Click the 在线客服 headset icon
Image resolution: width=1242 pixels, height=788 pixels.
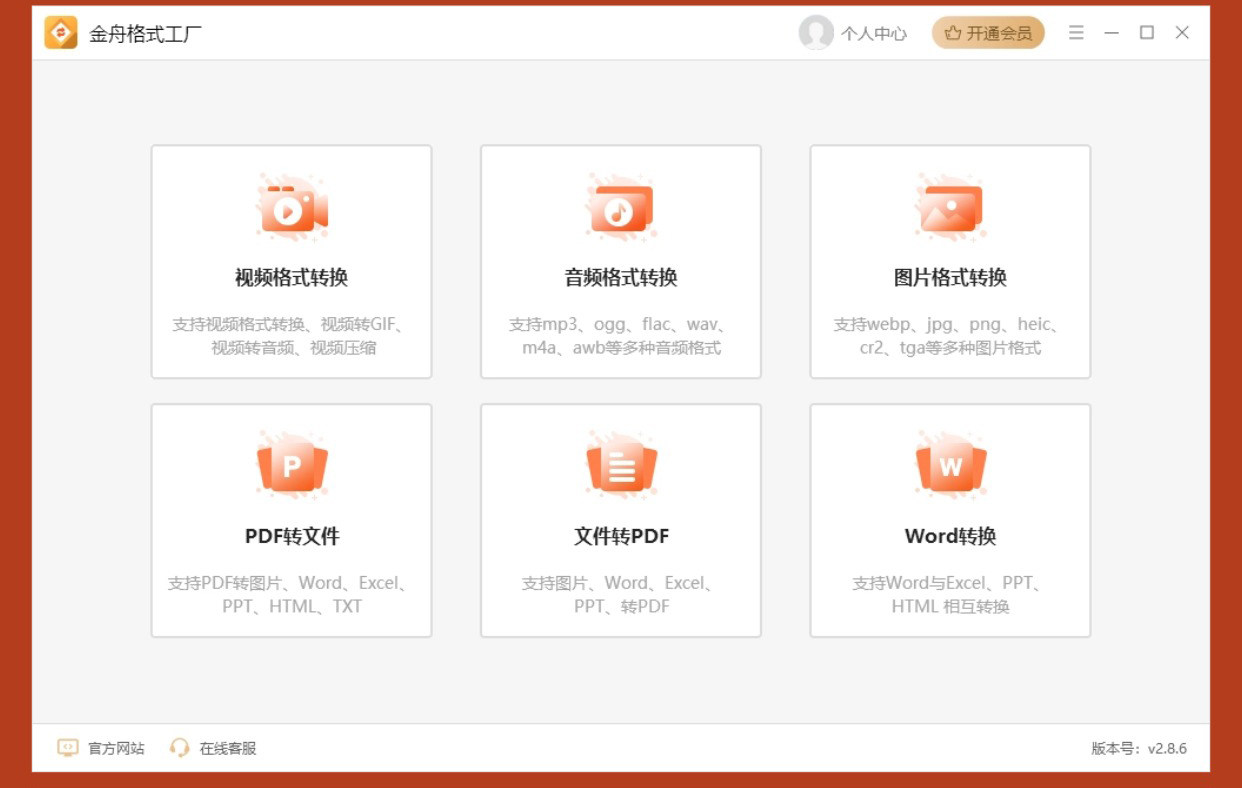coord(180,748)
